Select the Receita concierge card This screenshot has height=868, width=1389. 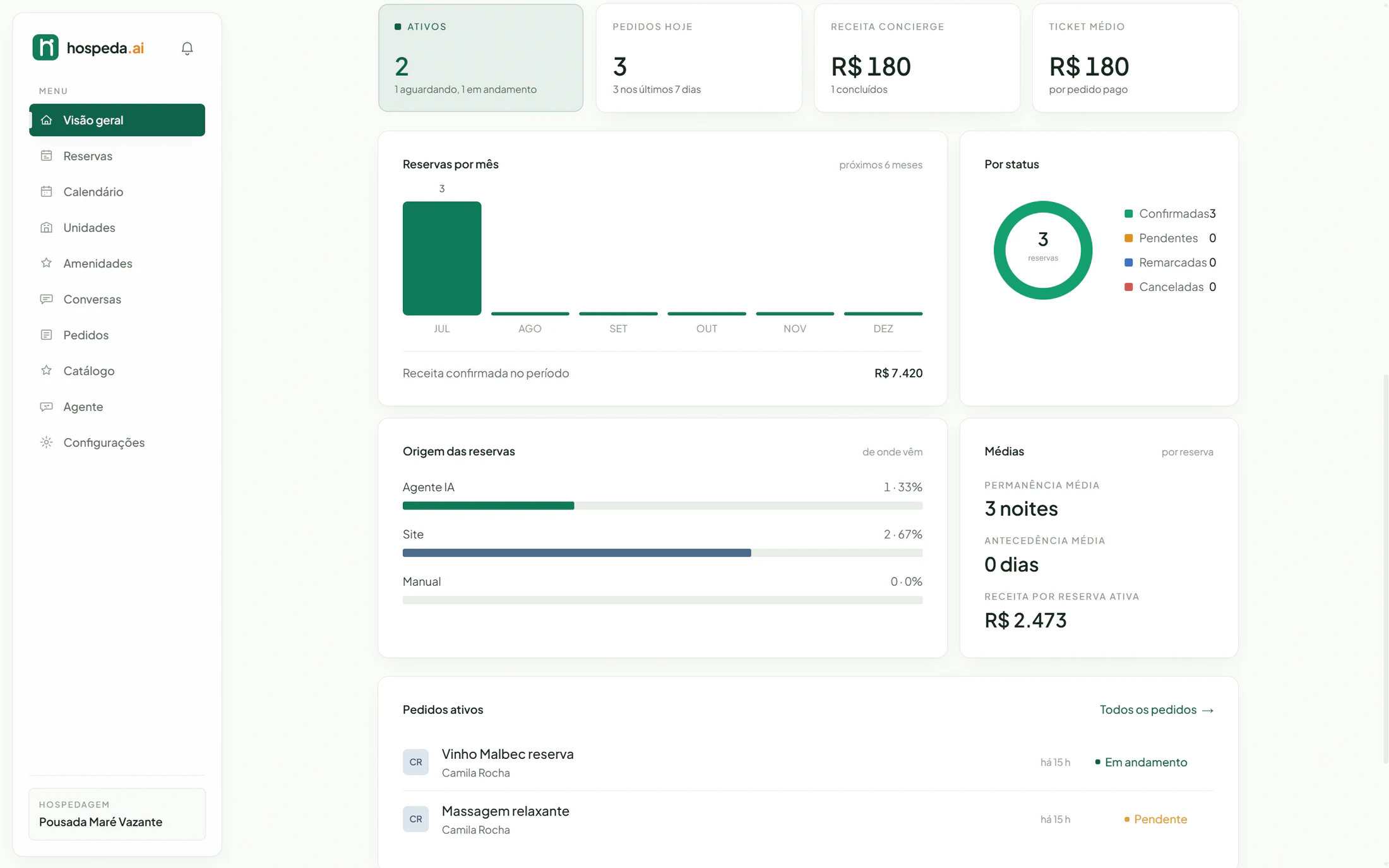click(917, 58)
